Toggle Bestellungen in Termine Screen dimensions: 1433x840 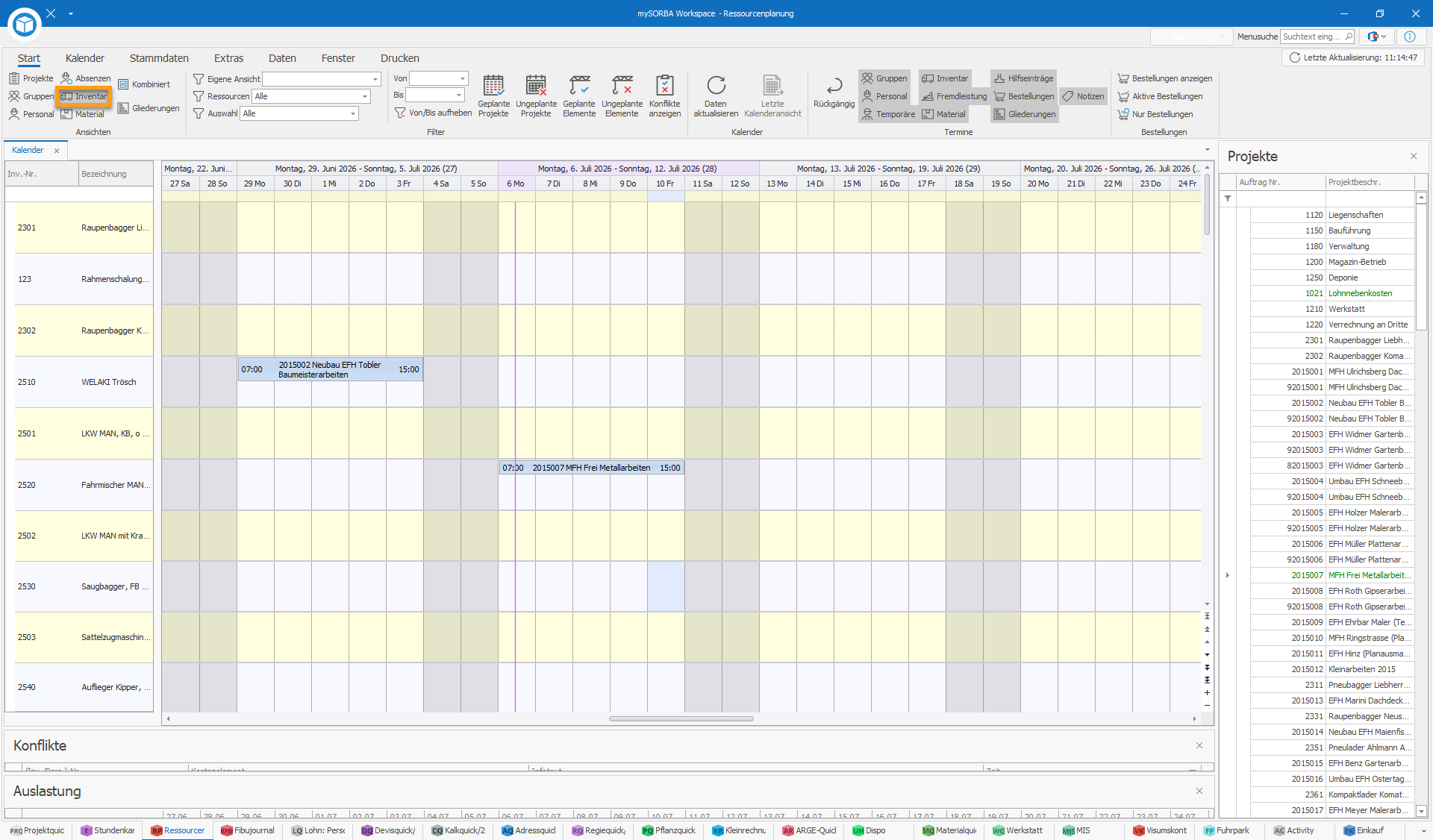pos(1023,96)
